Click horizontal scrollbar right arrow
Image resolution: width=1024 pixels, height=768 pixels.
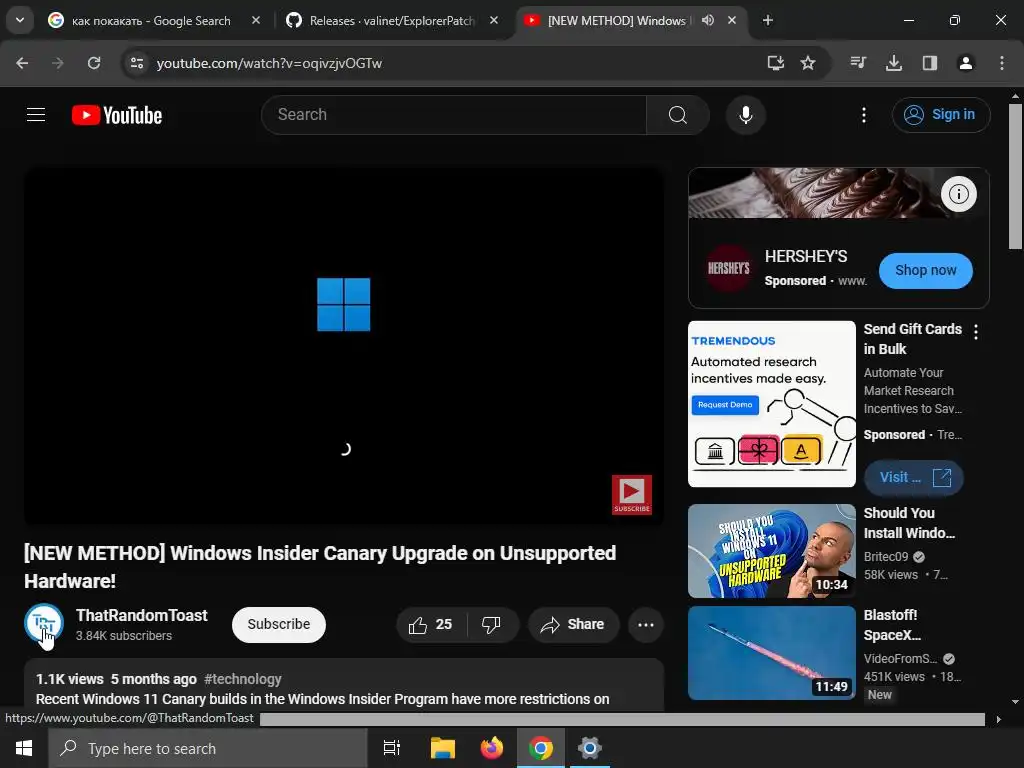tap(998, 719)
